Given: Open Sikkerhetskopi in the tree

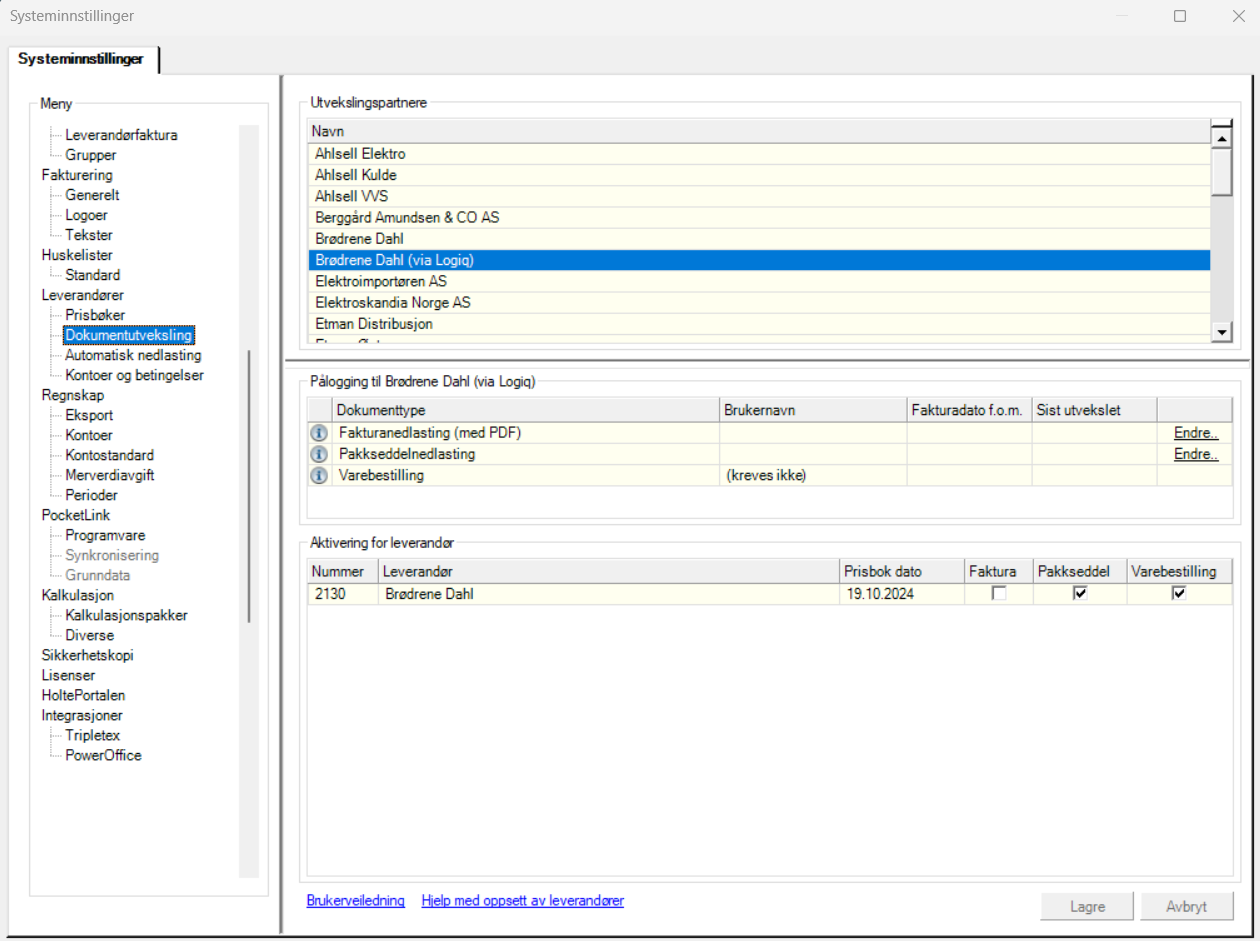Looking at the screenshot, I should pyautogui.click(x=87, y=655).
